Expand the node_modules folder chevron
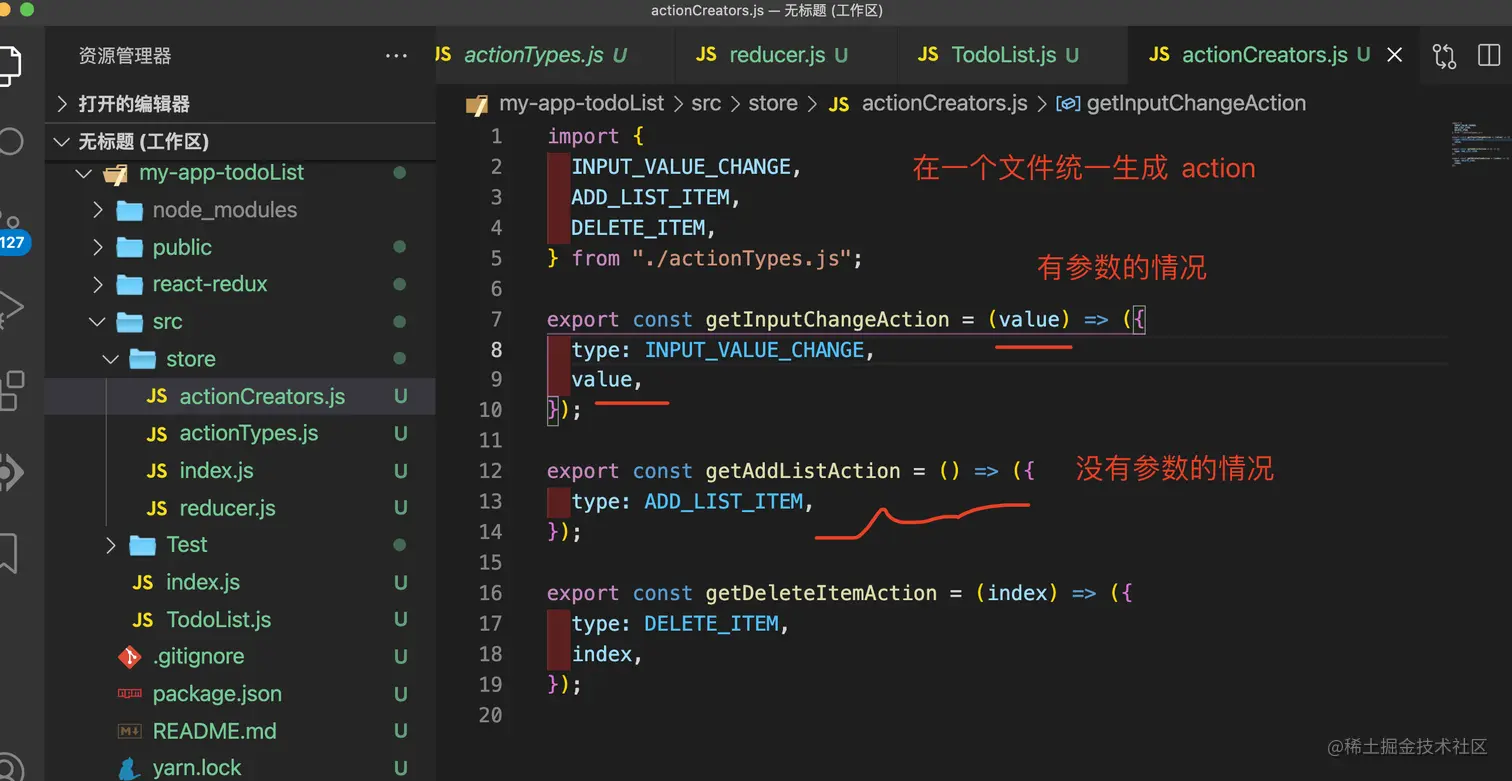 click(98, 210)
